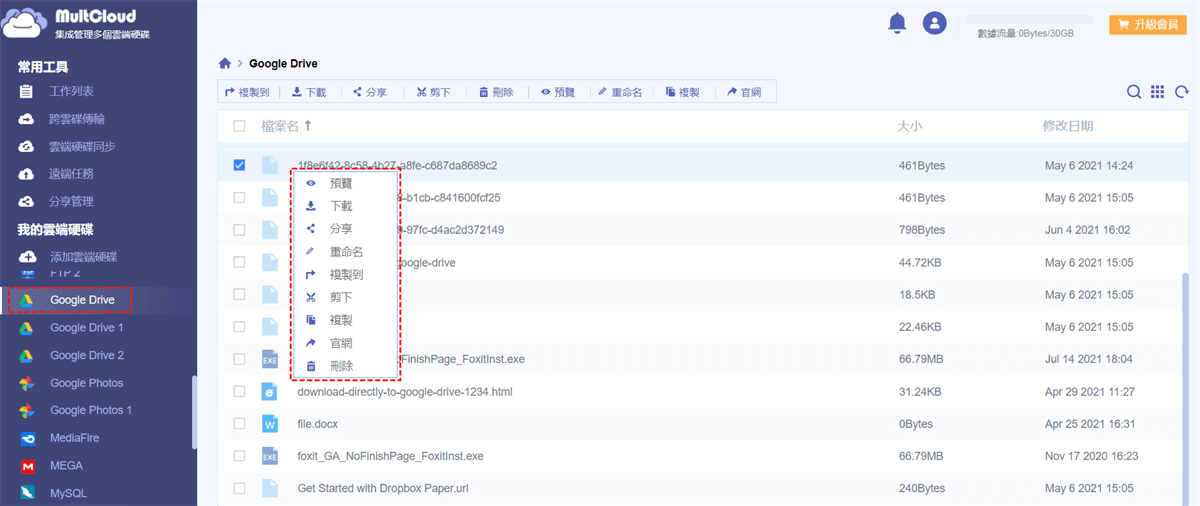Select MediaFire in sidebar
This screenshot has width=1200, height=506.
(x=75, y=438)
